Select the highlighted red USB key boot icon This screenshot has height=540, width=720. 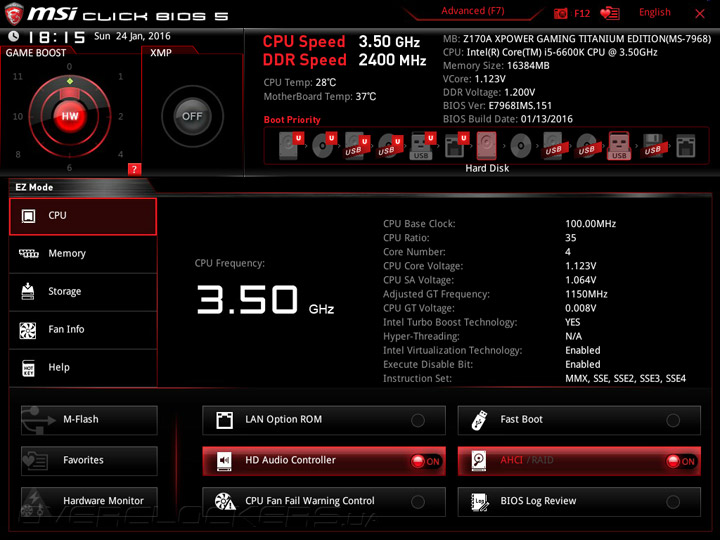619,146
